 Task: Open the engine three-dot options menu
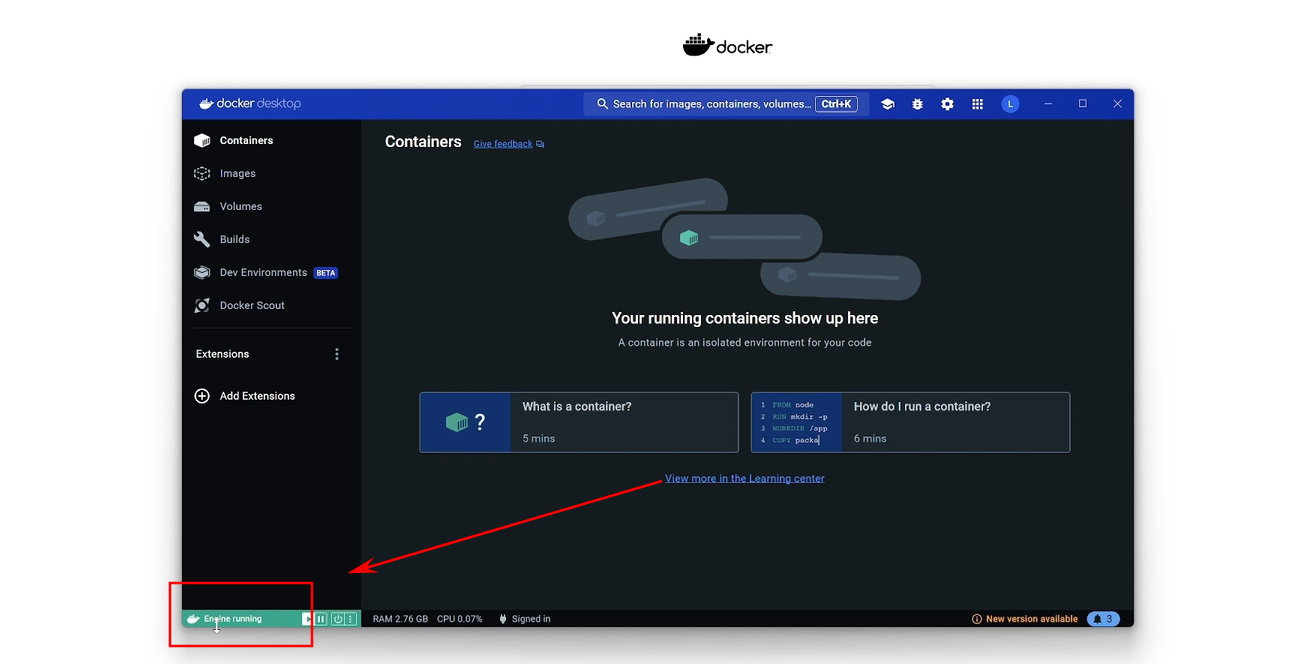coord(350,619)
